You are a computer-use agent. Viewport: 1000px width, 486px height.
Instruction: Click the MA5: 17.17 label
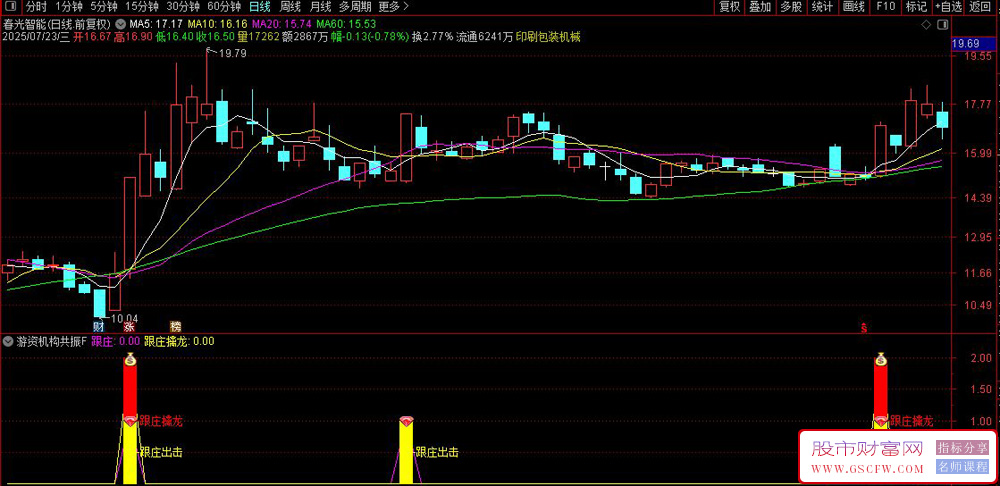(x=156, y=25)
